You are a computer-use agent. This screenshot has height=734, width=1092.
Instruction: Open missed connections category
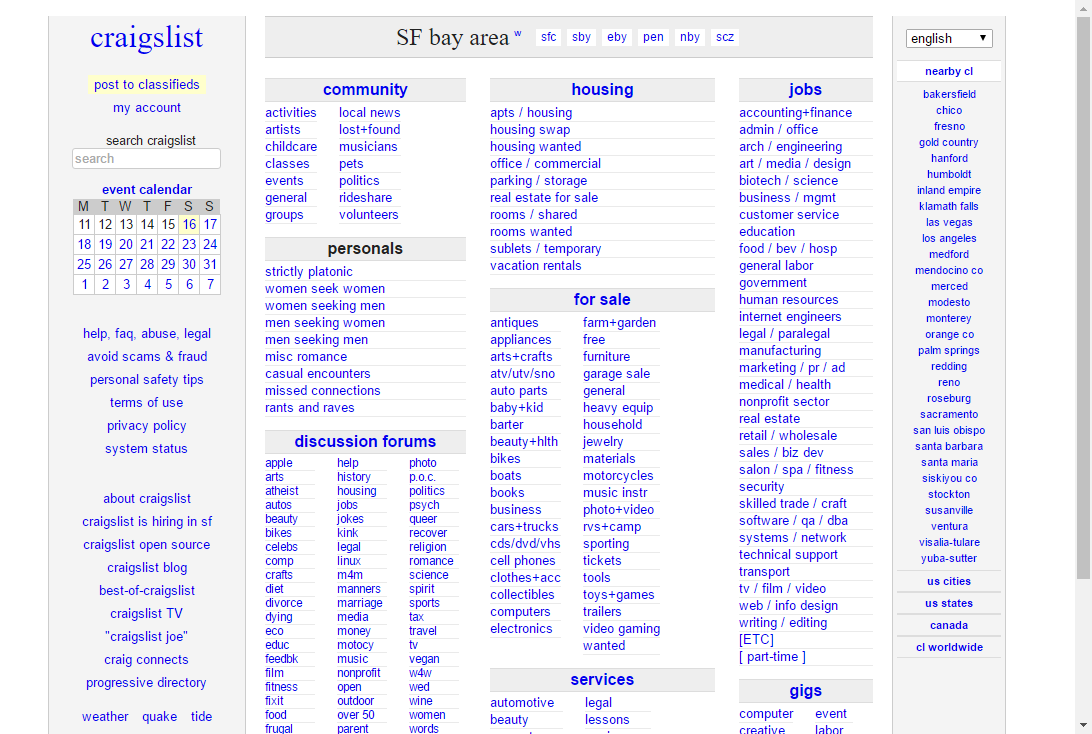(322, 391)
